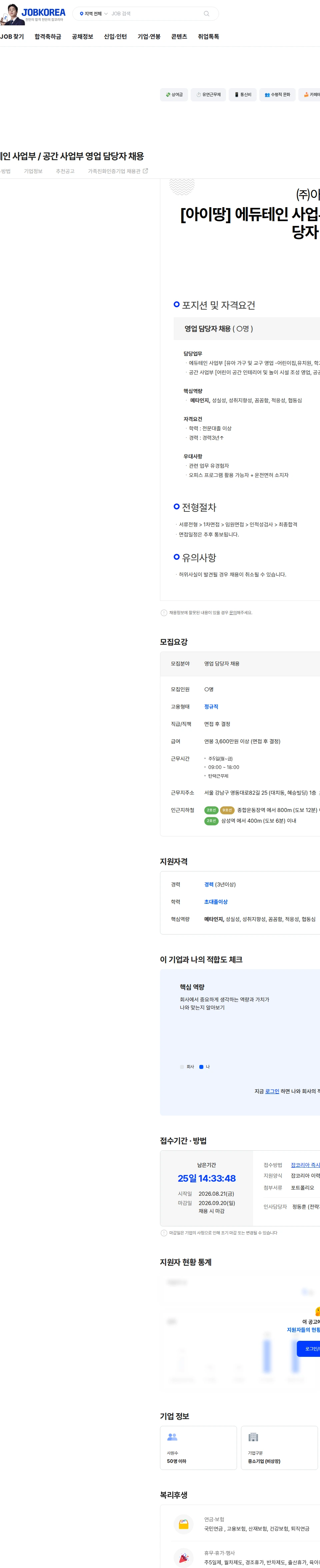Click the external-link icon beside 채용관

tap(145, 171)
